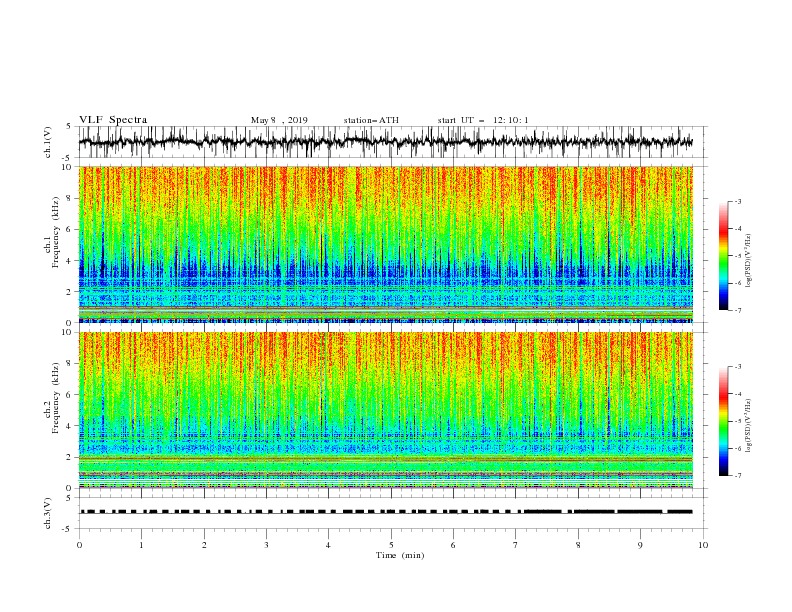Image resolution: width=792 pixels, height=612 pixels.
Task: Click the ch.2 "Frequency (kHz)" axis label
Action: tap(56, 397)
